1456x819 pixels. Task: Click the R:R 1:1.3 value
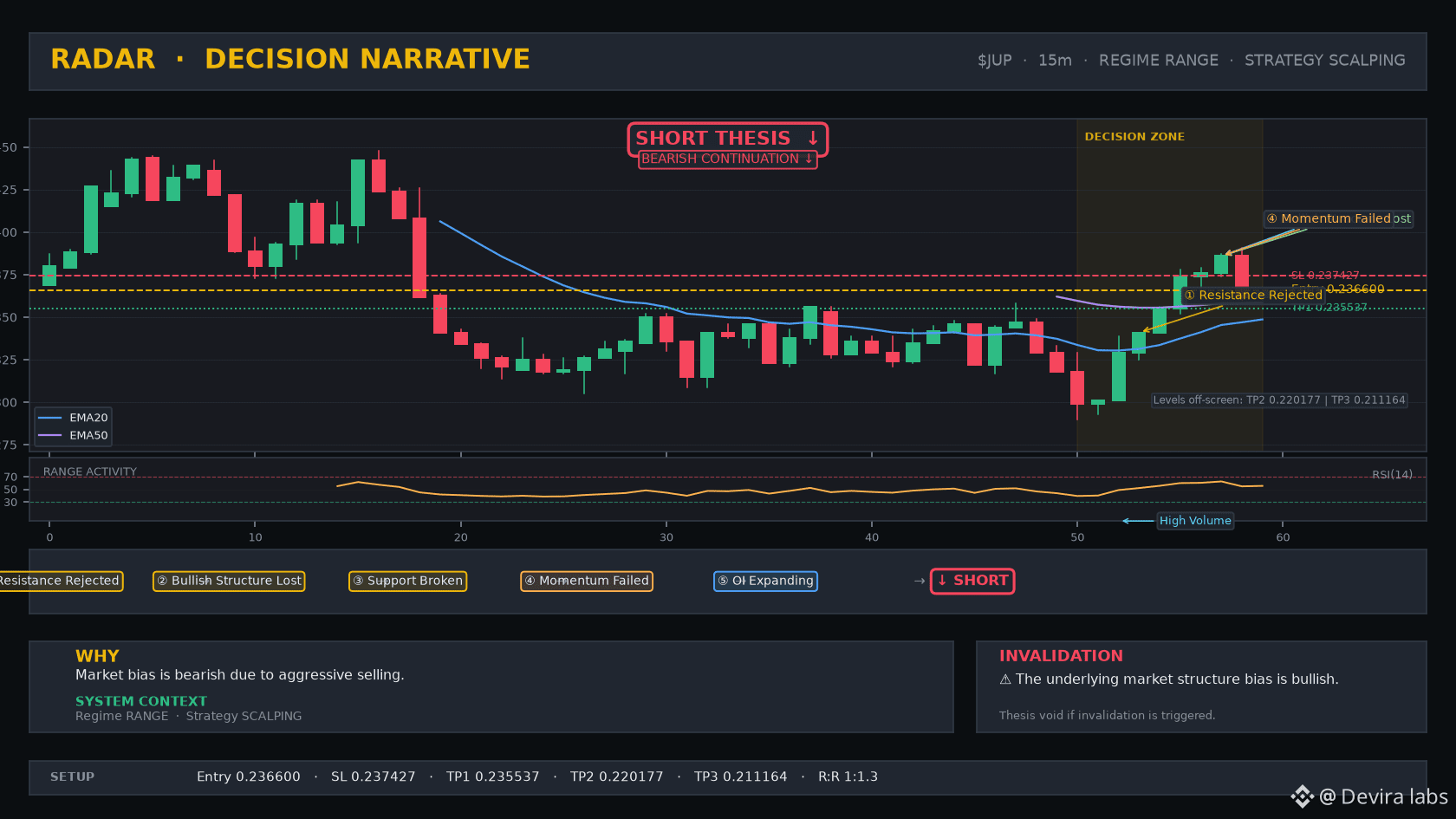(x=848, y=777)
